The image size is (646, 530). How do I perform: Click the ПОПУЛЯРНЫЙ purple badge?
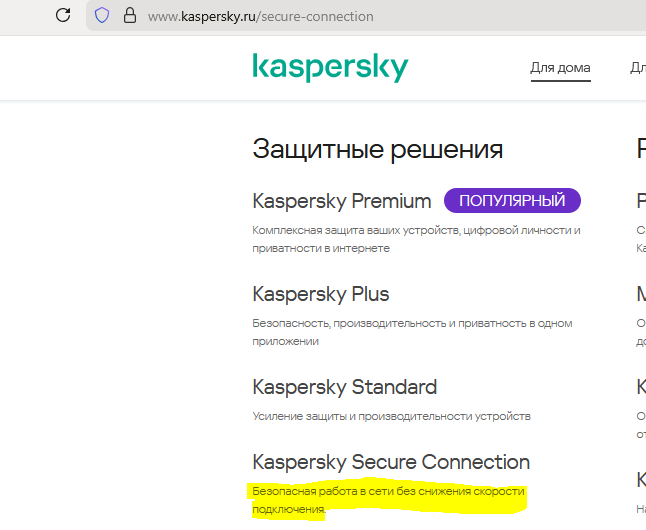coord(512,201)
